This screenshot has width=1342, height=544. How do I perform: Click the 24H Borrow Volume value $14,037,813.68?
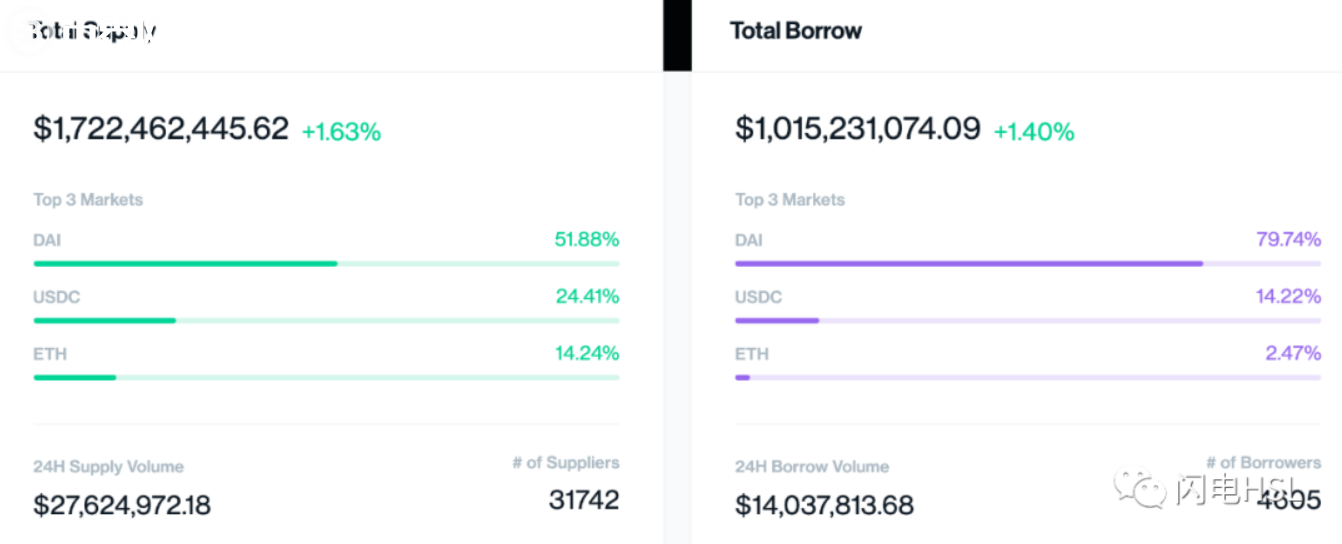(824, 505)
